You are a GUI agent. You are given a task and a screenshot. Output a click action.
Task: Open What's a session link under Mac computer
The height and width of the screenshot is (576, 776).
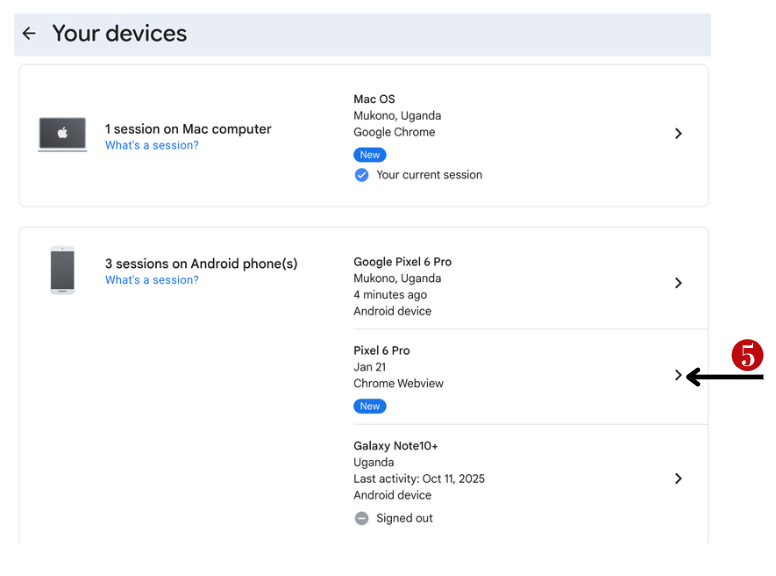tap(152, 146)
